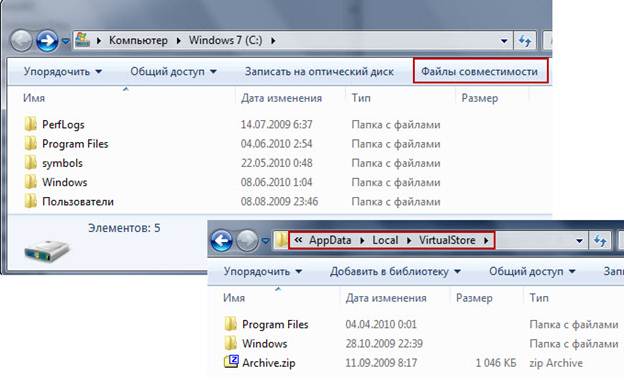Screen dimensions: 624x386
Task: Open Упорядочить menu in Windows 7 (C:) window
Action: (x=63, y=72)
